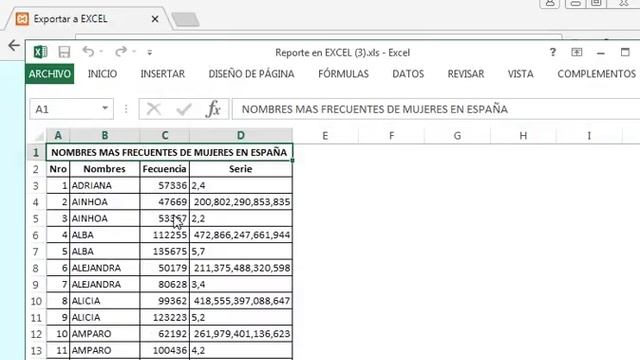
Task: Click the Serie header cell
Action: pos(241,169)
